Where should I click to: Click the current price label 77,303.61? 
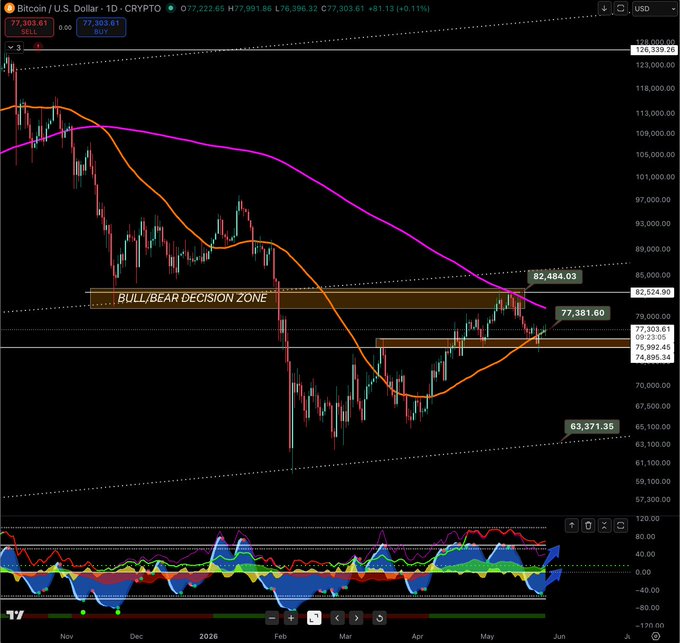653,329
